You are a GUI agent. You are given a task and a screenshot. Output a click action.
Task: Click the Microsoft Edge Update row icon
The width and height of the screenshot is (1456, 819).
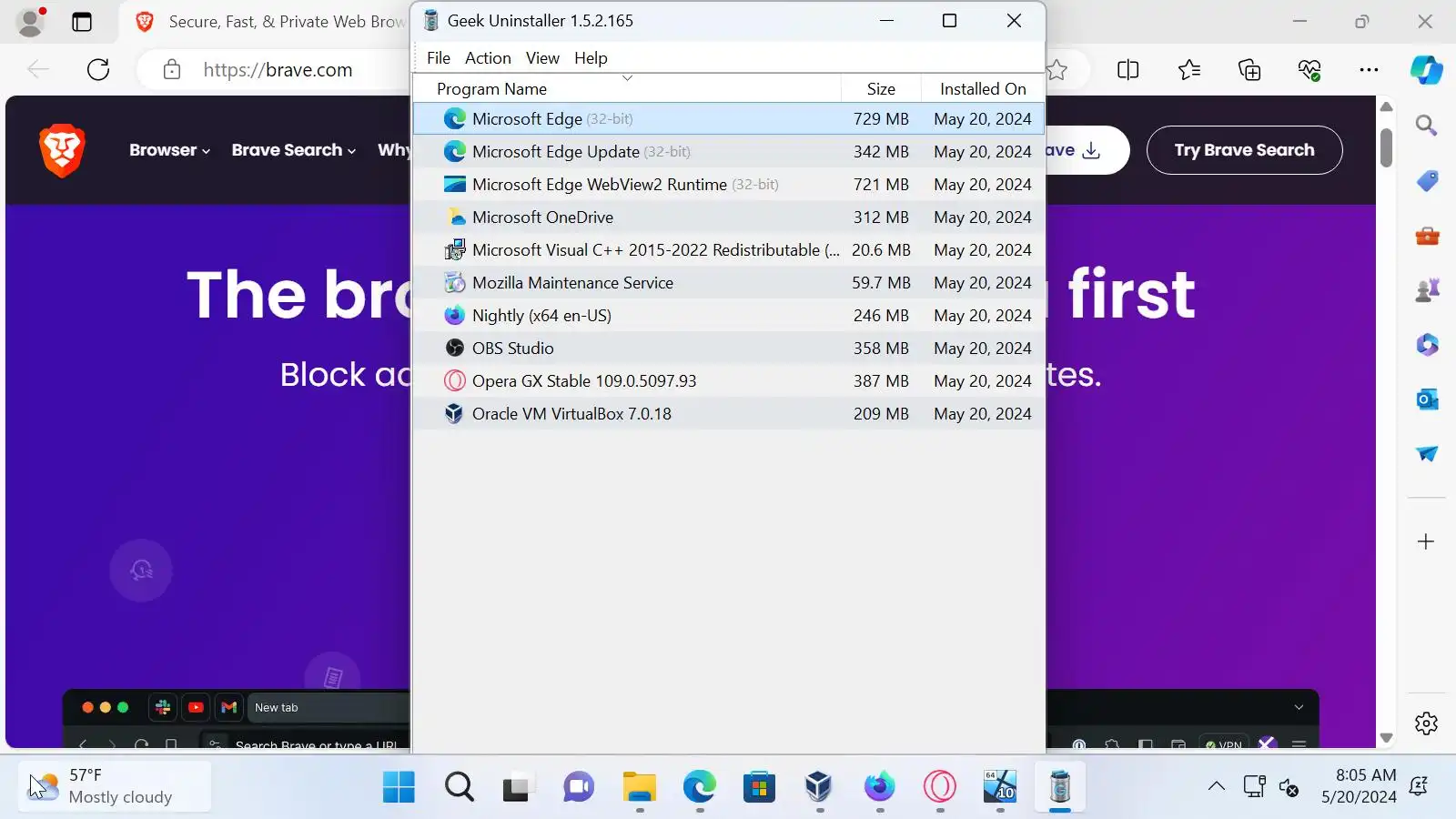454,152
